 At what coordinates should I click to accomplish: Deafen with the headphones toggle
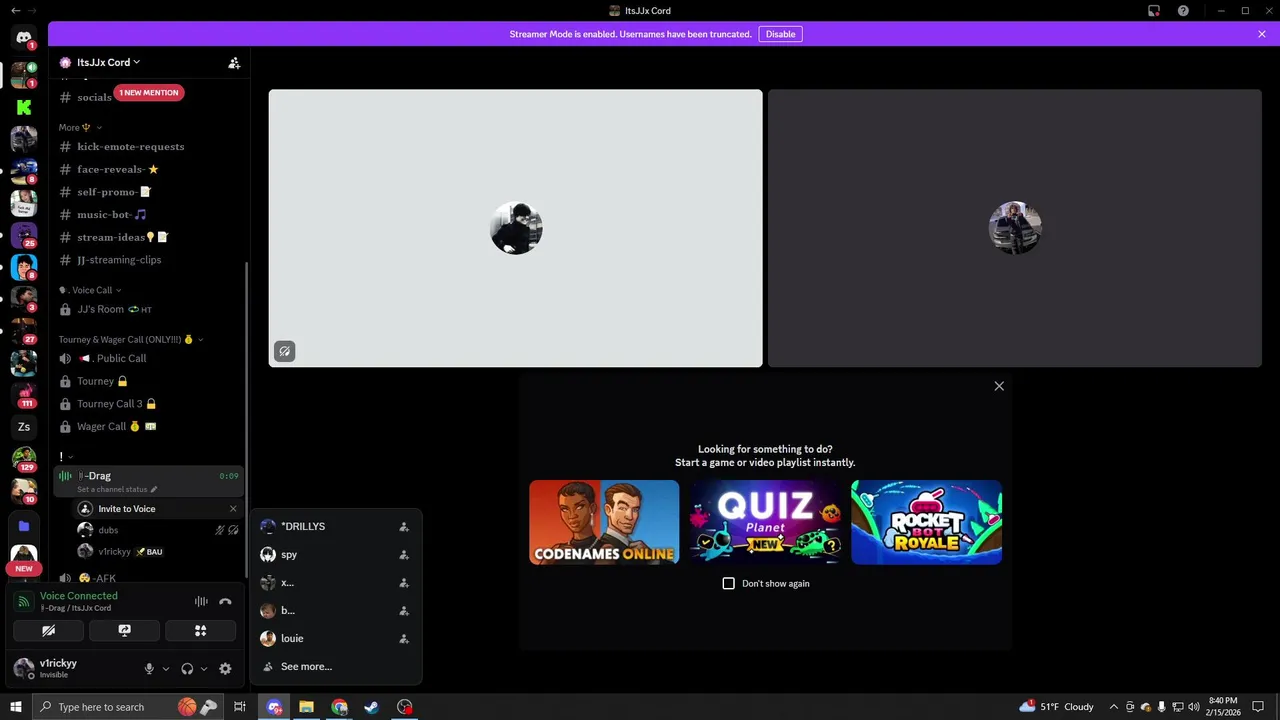pos(187,669)
